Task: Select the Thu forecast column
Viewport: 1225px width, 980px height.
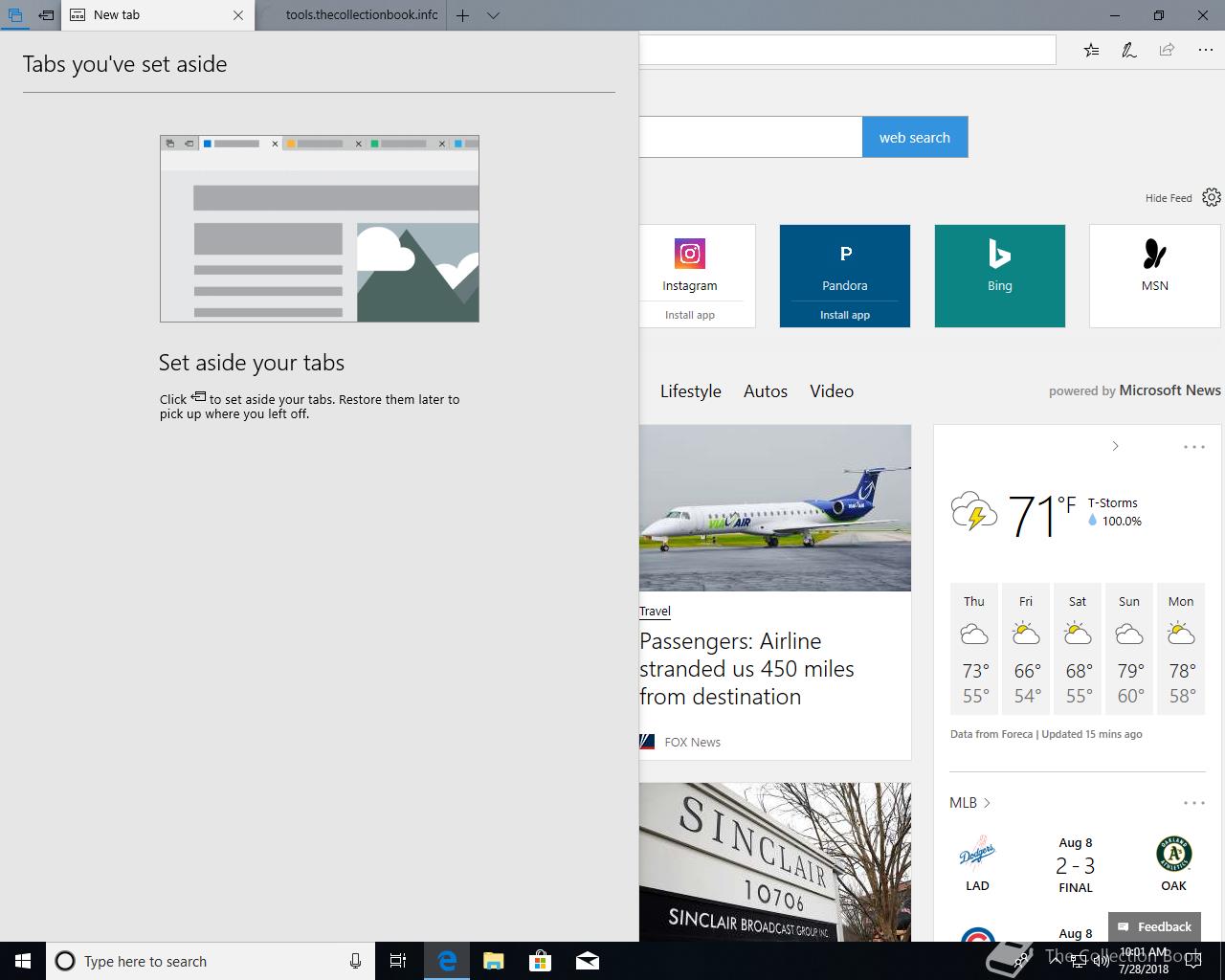Action: [974, 649]
